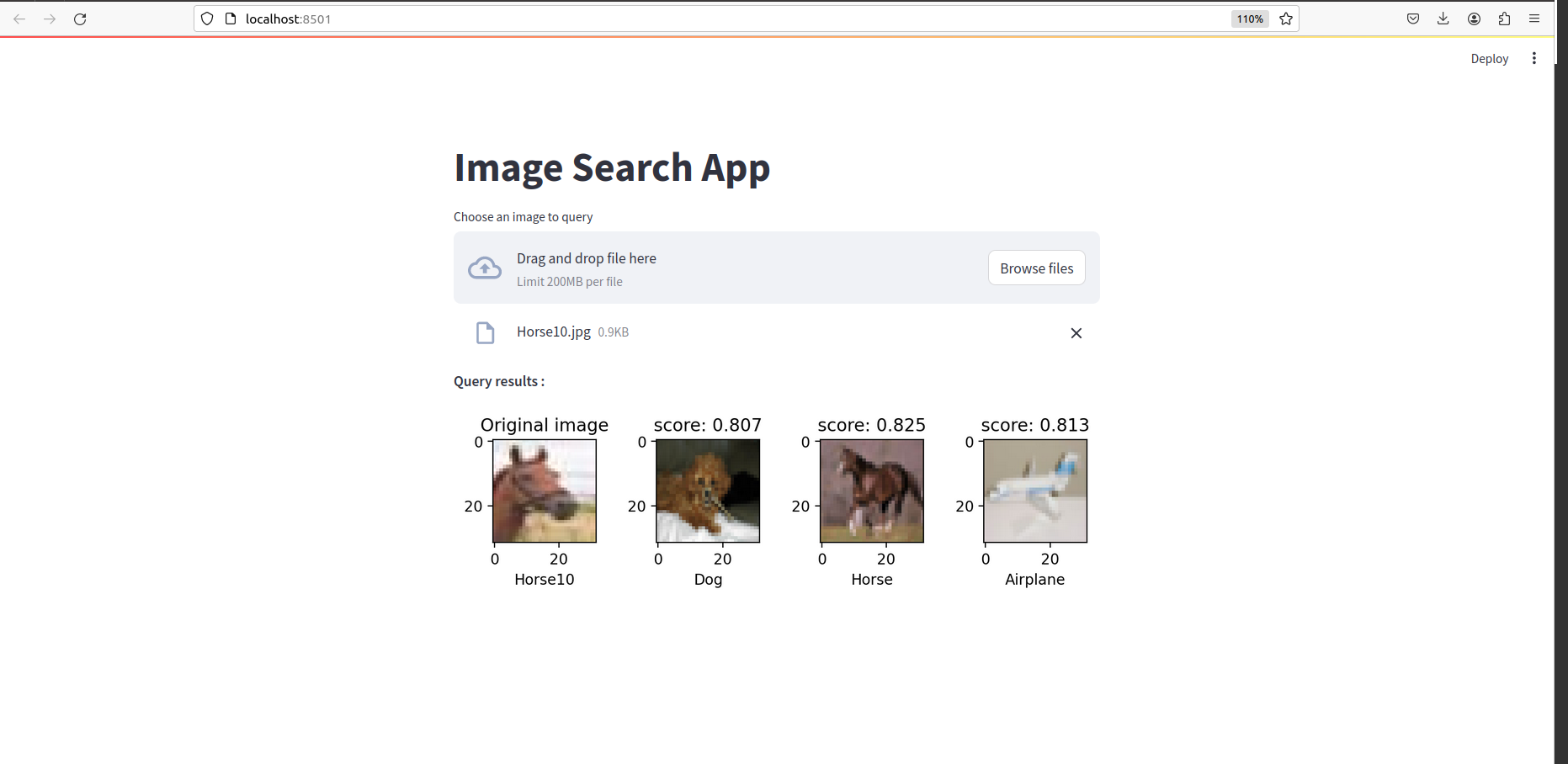
Task: Open the downloads arrow icon
Action: 1443,19
